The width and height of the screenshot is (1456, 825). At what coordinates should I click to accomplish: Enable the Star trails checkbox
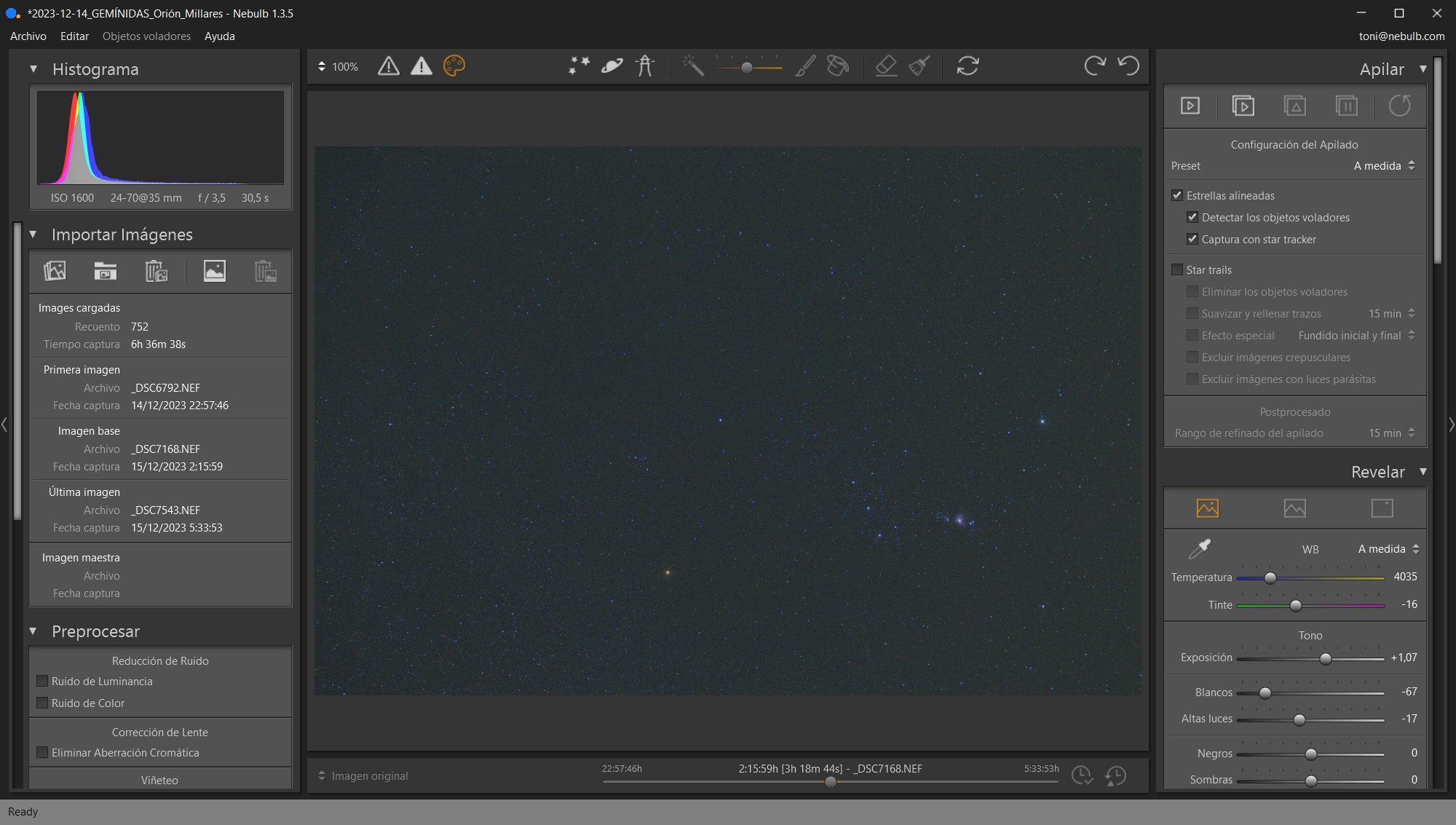pyautogui.click(x=1177, y=269)
